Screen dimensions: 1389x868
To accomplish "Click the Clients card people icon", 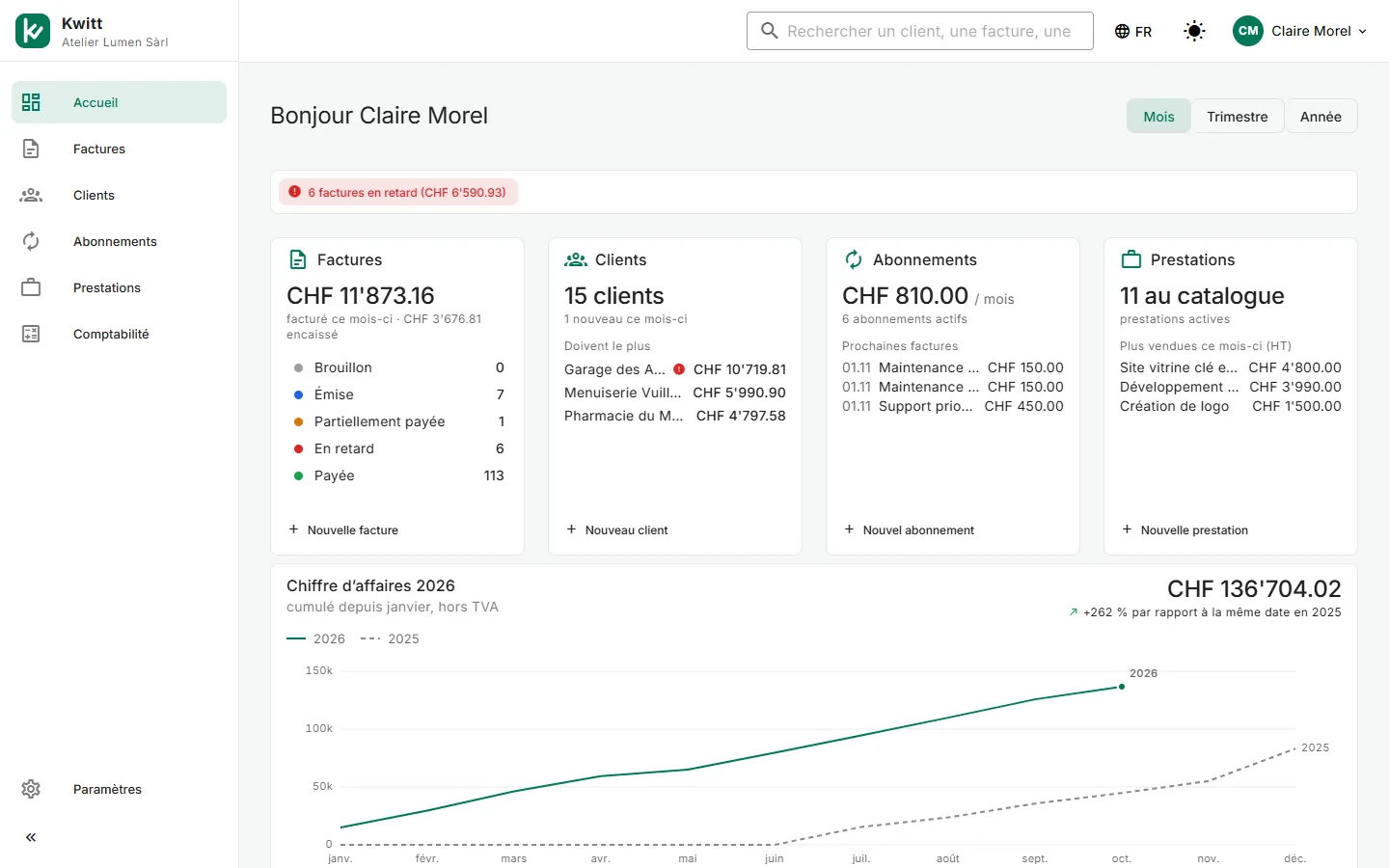I will pyautogui.click(x=576, y=259).
